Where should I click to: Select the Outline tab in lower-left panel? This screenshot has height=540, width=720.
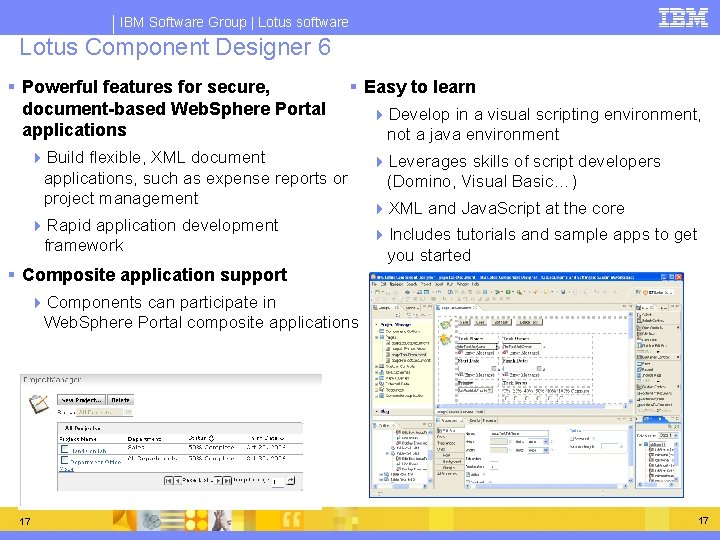[382, 426]
